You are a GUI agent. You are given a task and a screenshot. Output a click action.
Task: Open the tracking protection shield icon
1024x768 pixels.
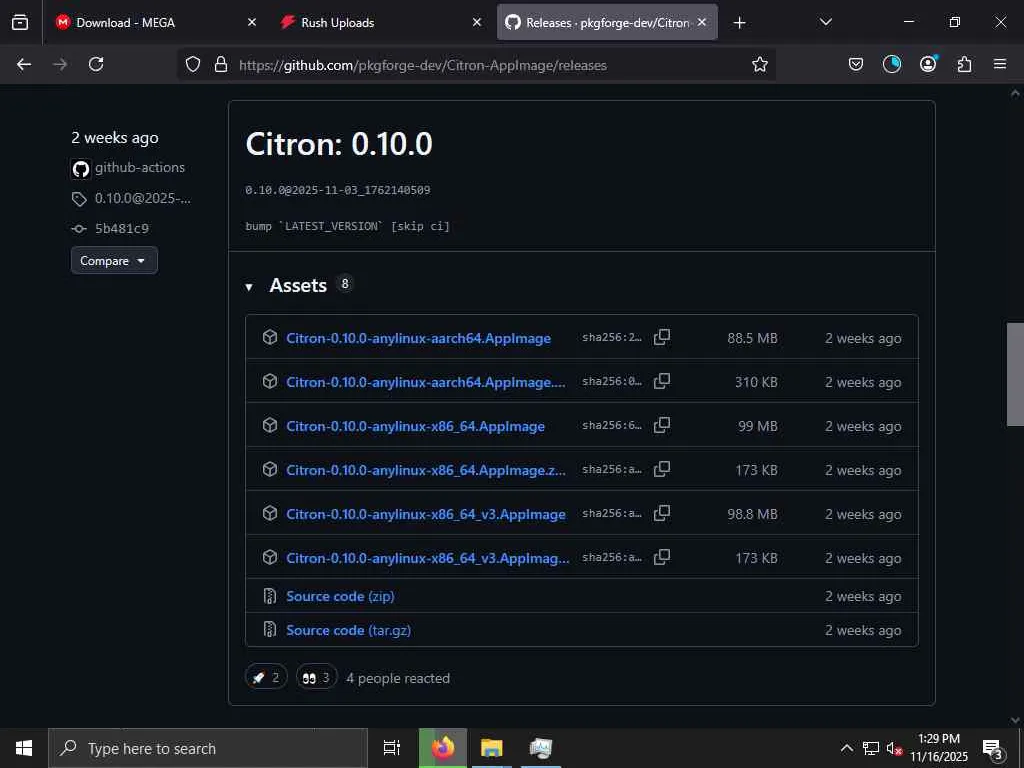tap(193, 65)
